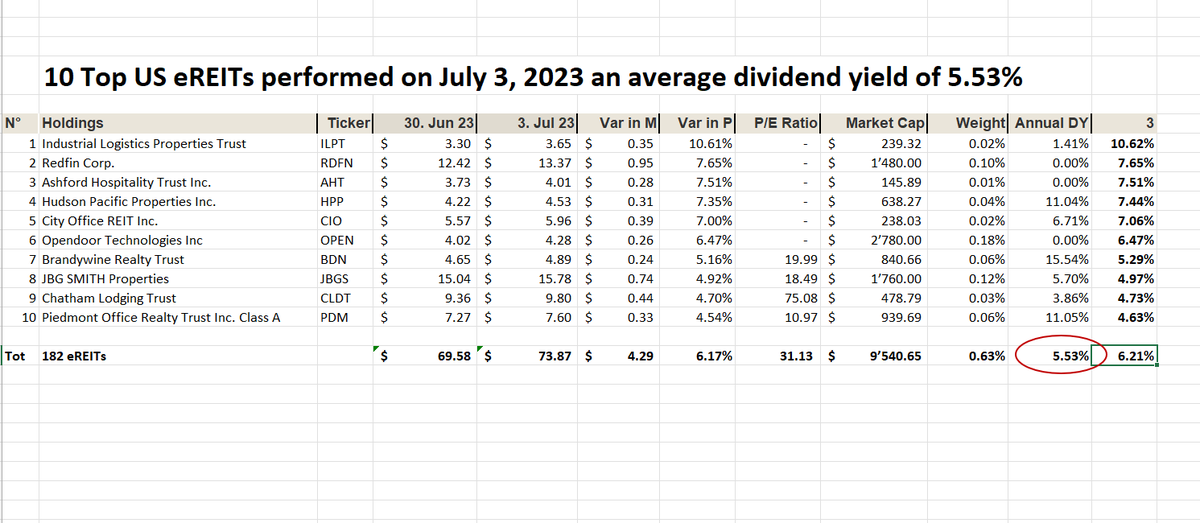This screenshot has height=523, width=1200.
Task: Select the 13.37 July price for Redfin
Action: click(x=530, y=163)
